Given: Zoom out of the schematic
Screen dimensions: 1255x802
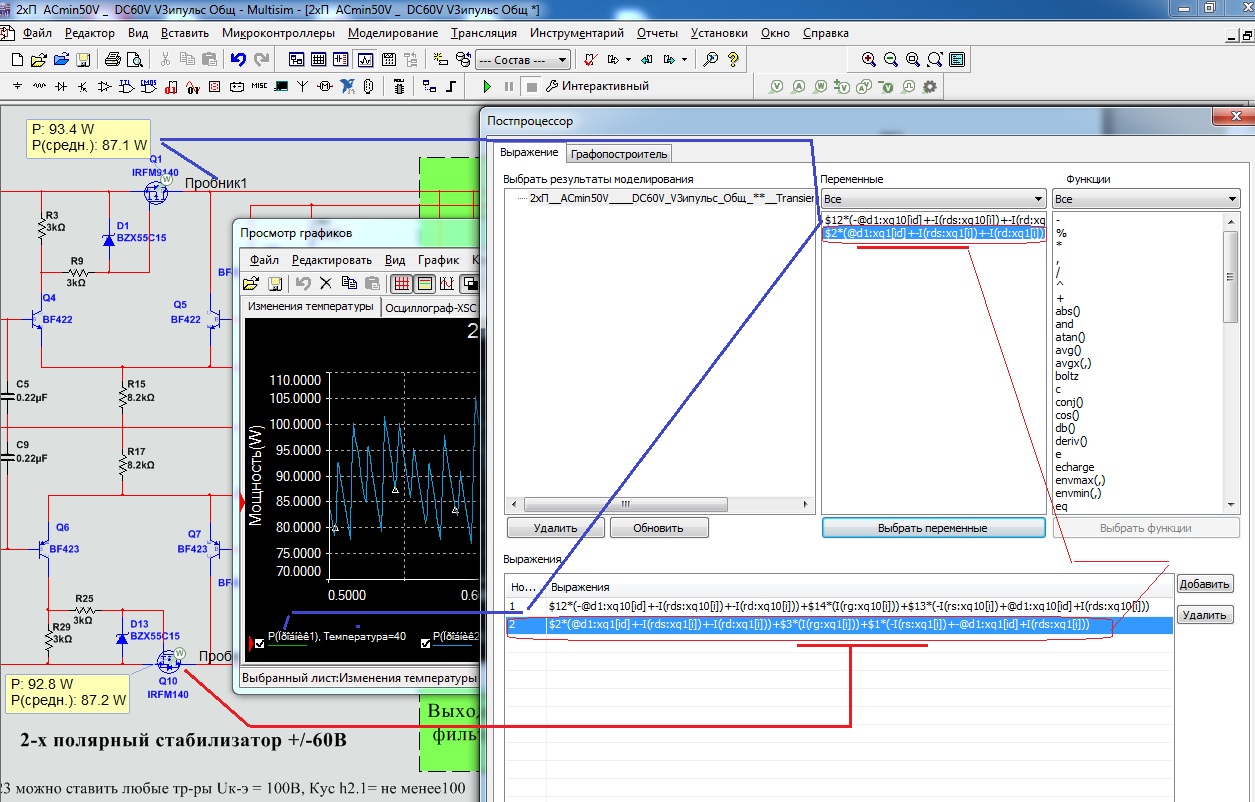Looking at the screenshot, I should [890, 59].
